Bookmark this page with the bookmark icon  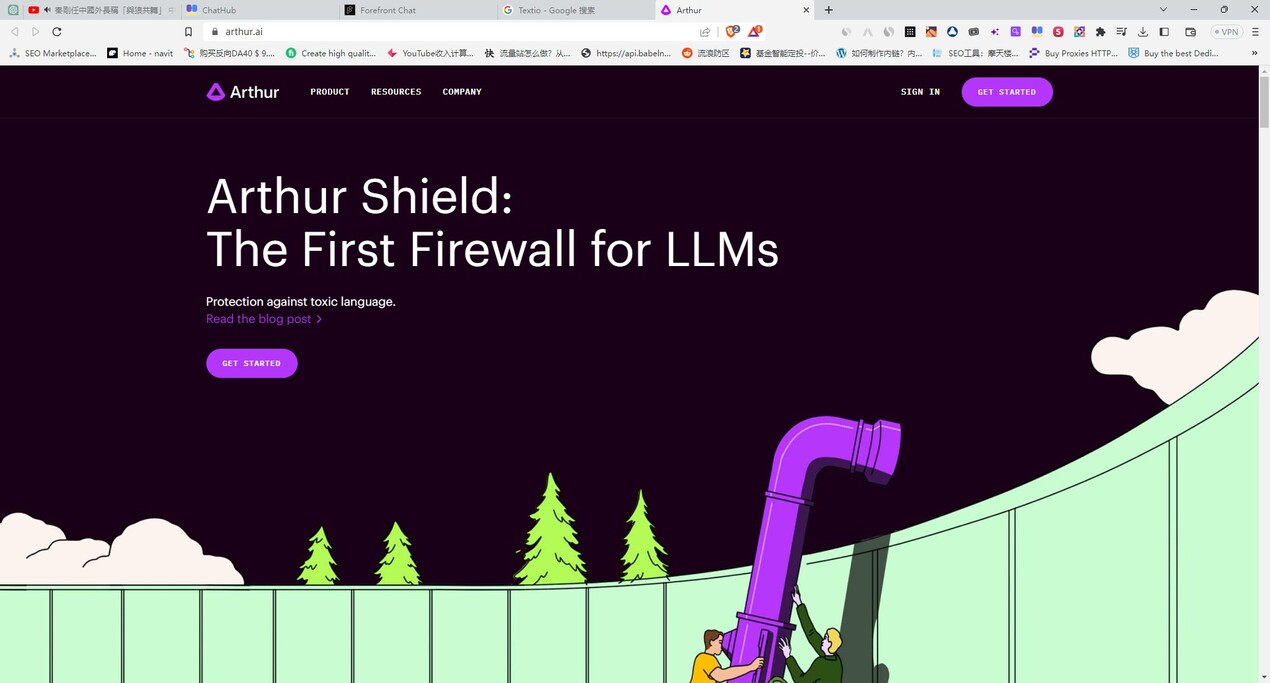coord(188,32)
